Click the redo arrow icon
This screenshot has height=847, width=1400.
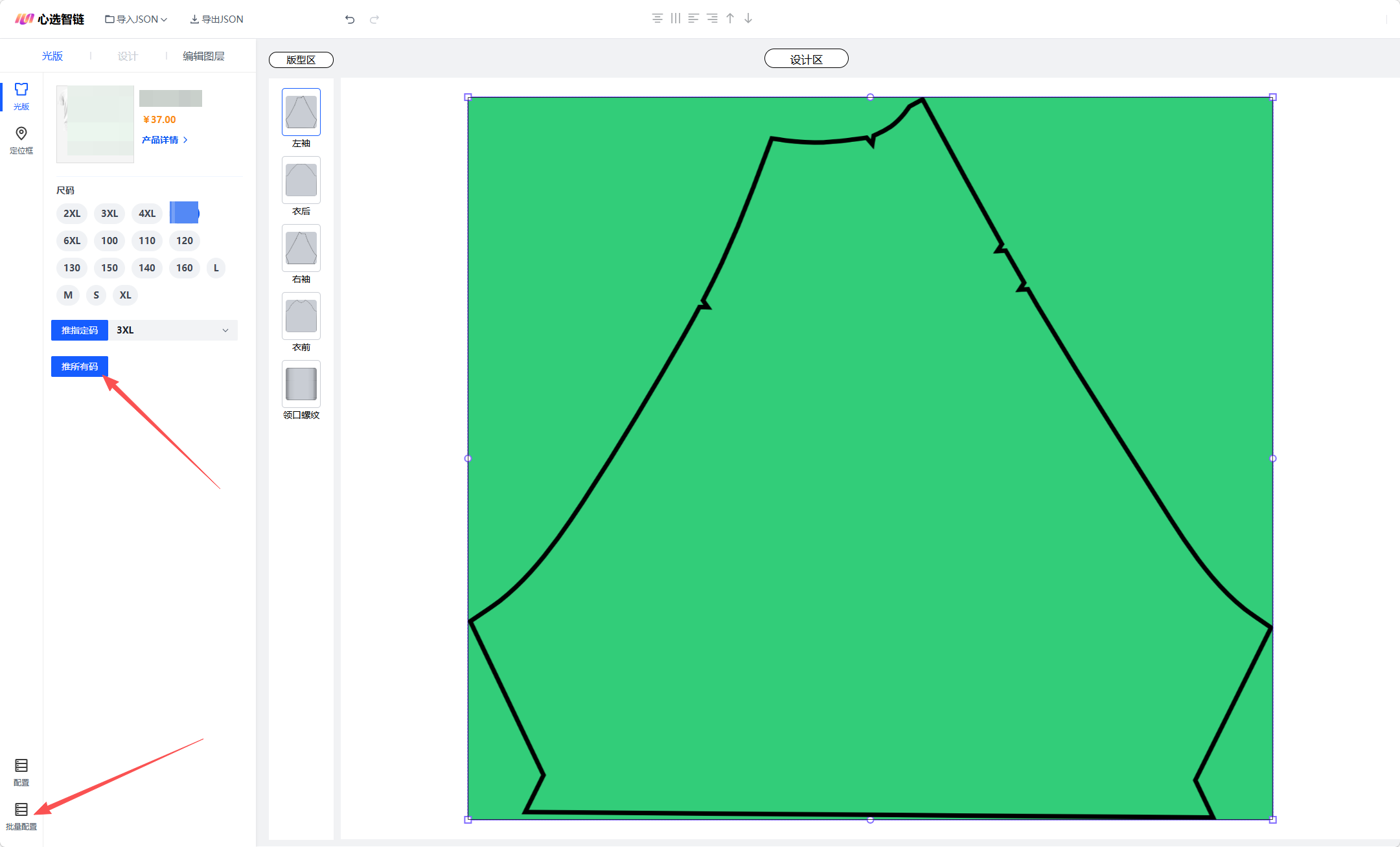[374, 19]
